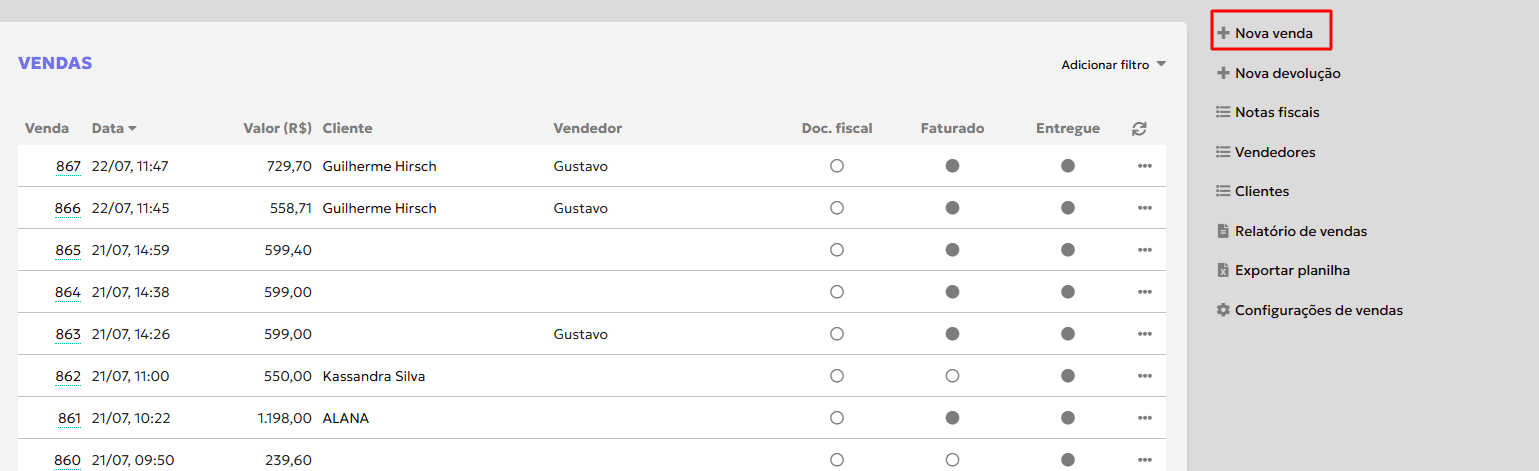
Task: Click the refresh icon in table header
Action: point(1139,128)
